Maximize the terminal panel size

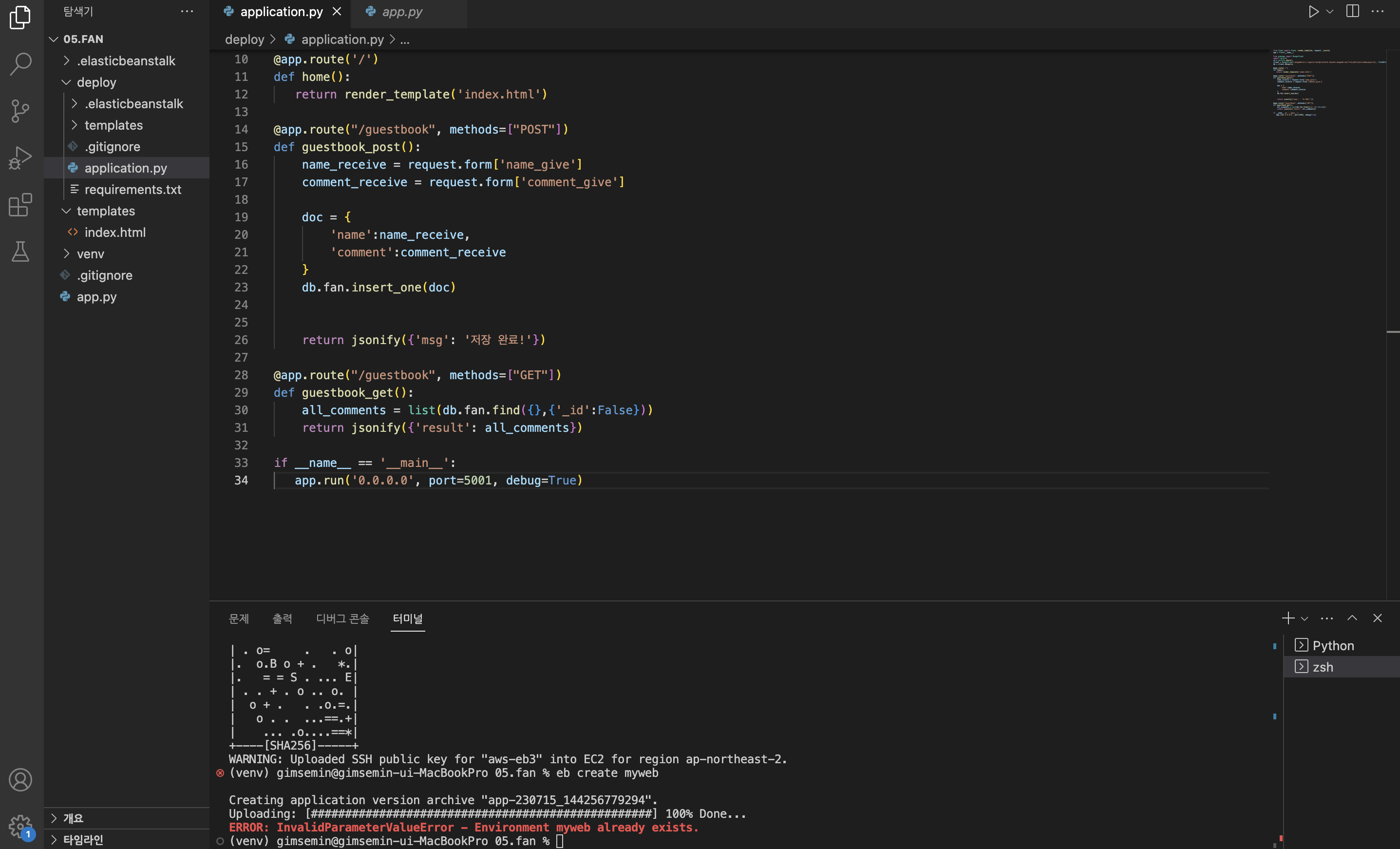pyautogui.click(x=1352, y=618)
